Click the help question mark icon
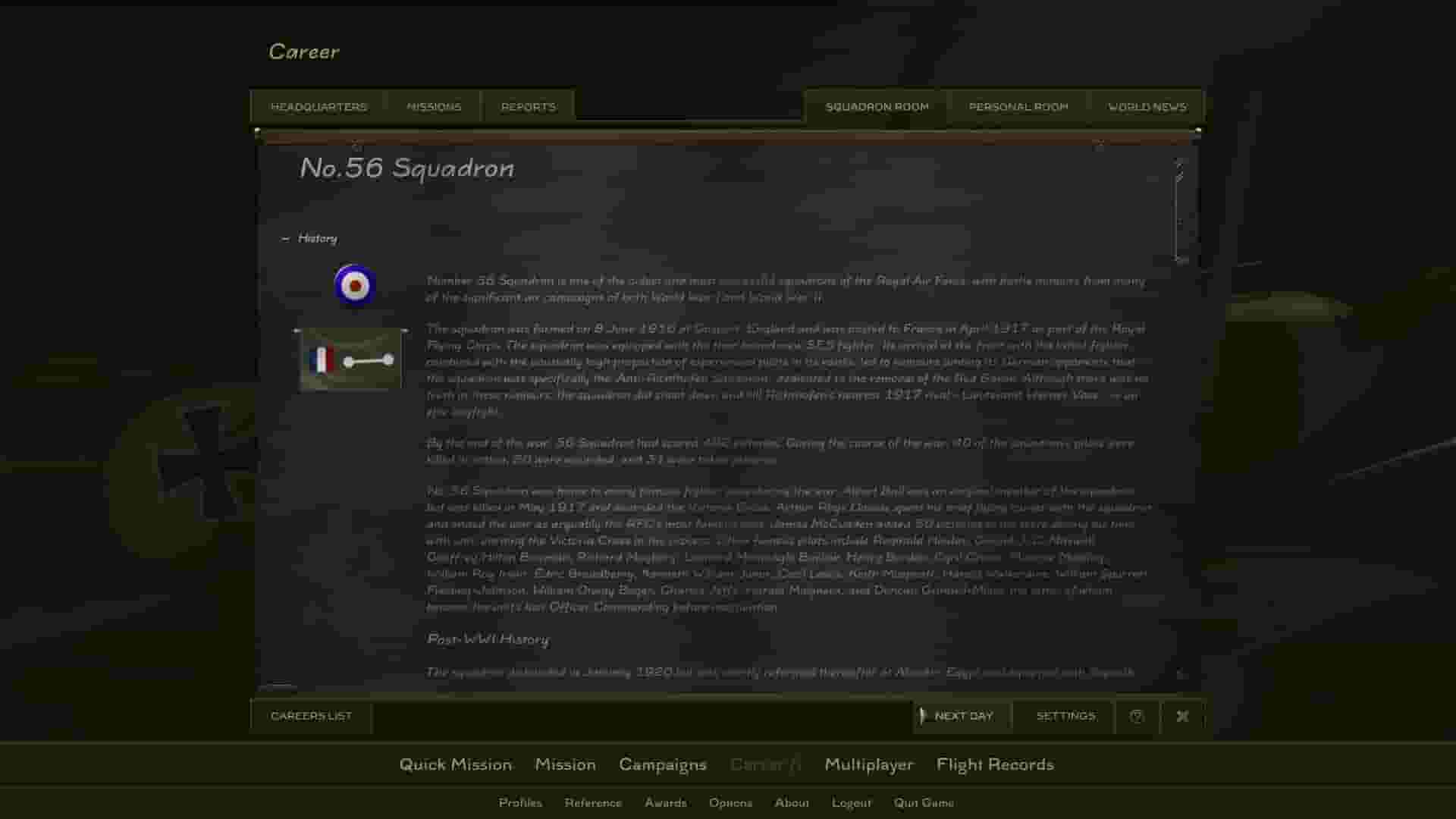 (1136, 716)
